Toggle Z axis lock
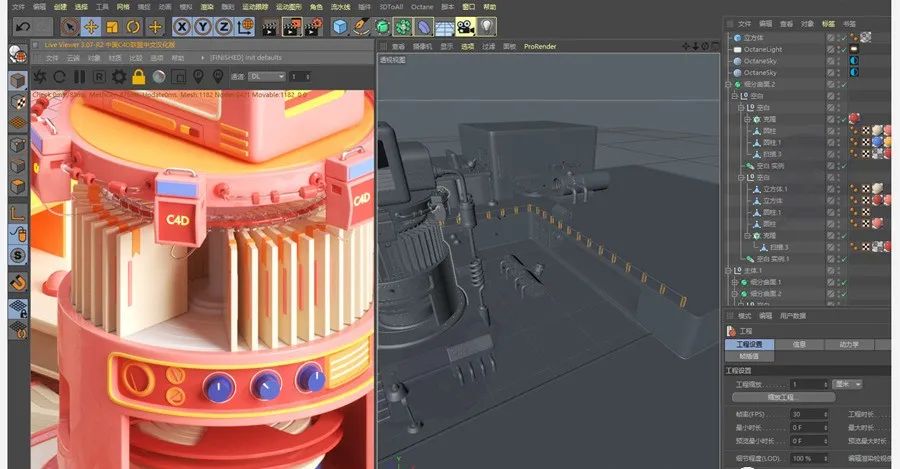Viewport: 900px width, 469px height. click(x=224, y=26)
